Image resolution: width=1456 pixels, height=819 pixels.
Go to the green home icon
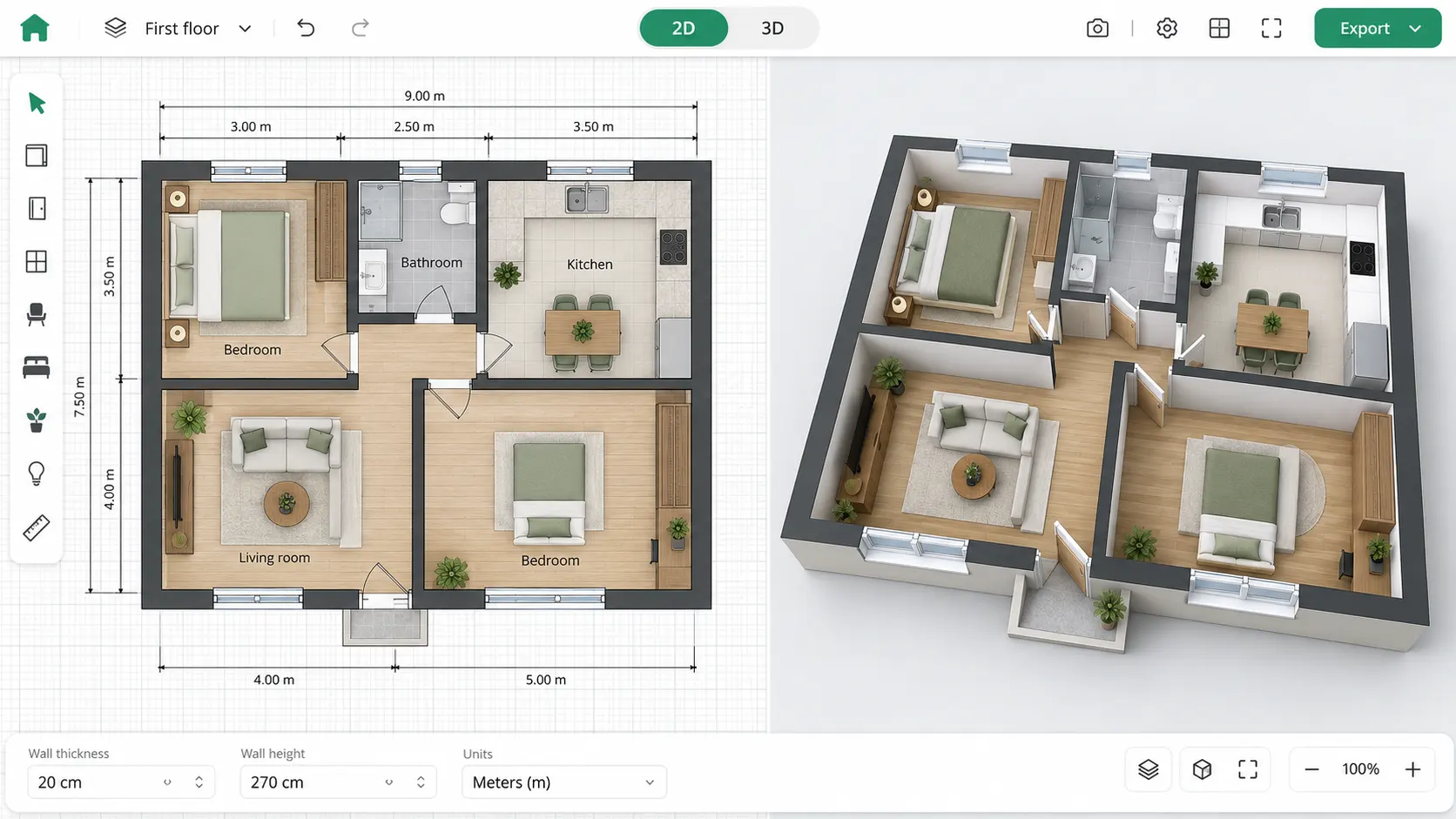35,28
